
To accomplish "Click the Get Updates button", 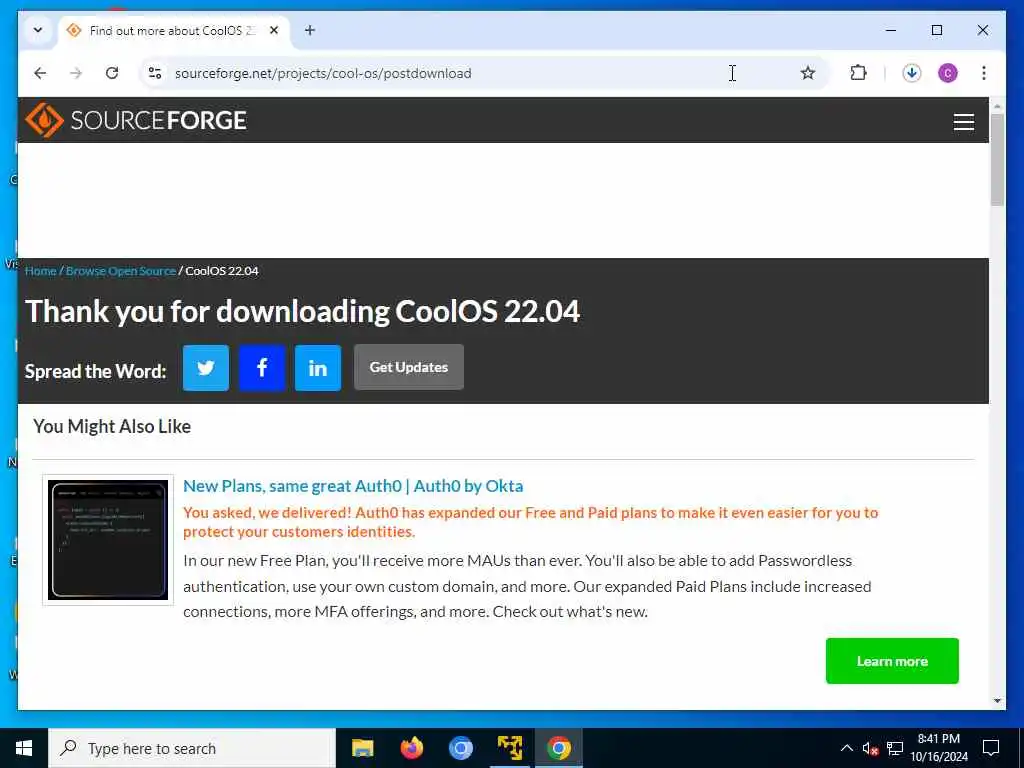I will (409, 367).
